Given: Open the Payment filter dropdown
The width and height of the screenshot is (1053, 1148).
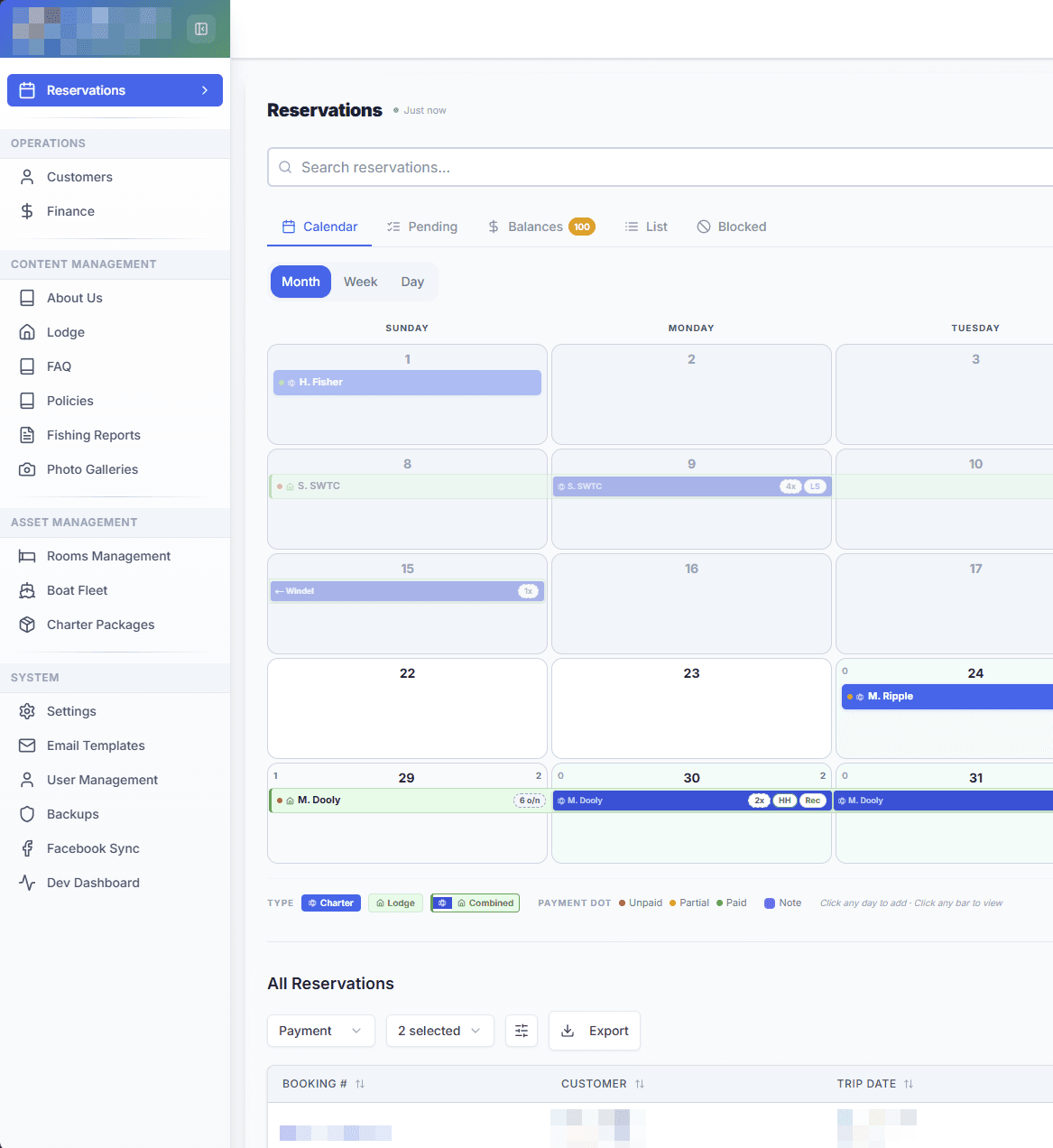Looking at the screenshot, I should (x=320, y=1031).
